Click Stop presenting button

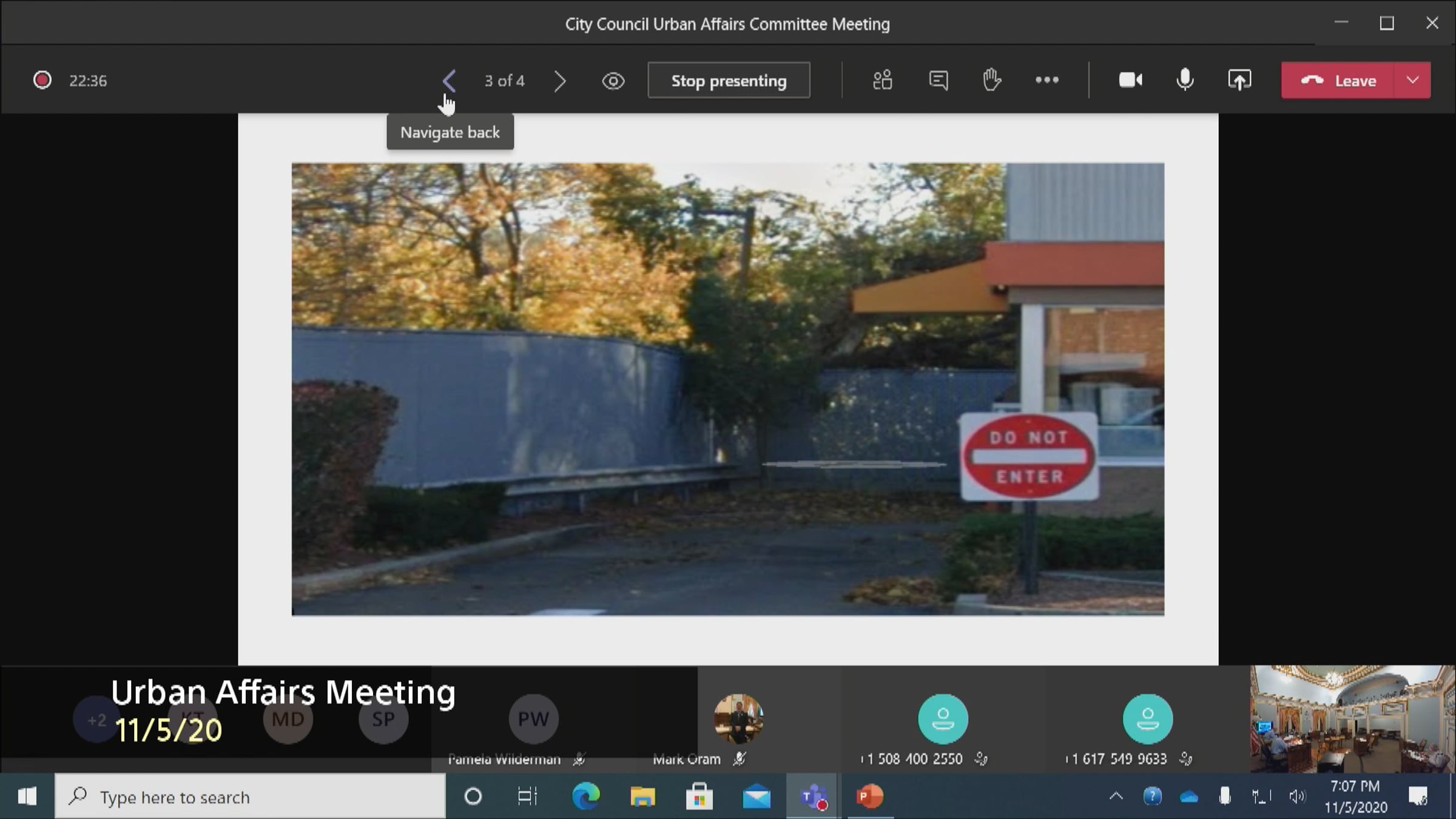[x=729, y=81]
